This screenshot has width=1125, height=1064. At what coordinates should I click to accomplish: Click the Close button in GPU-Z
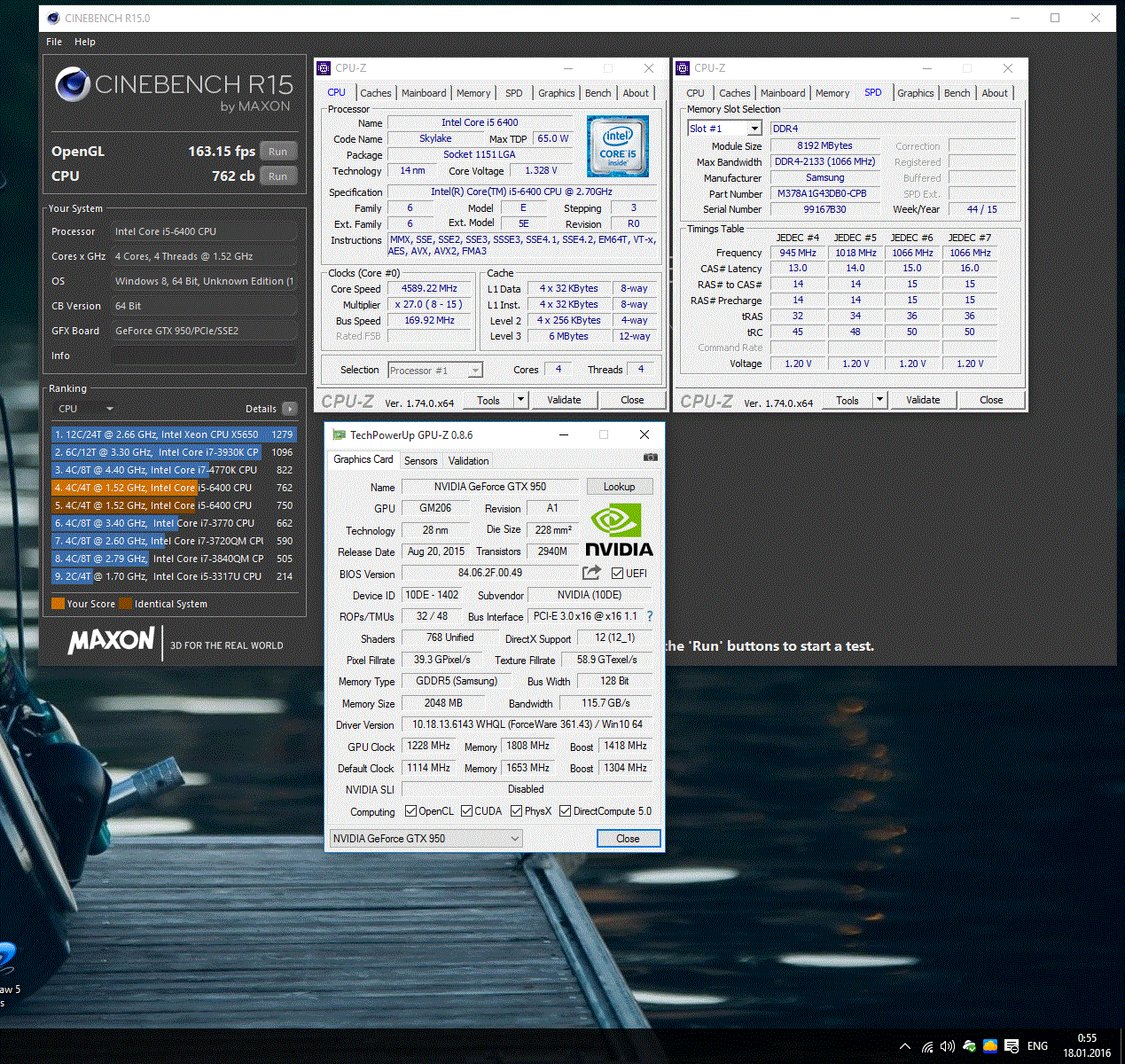(x=628, y=838)
